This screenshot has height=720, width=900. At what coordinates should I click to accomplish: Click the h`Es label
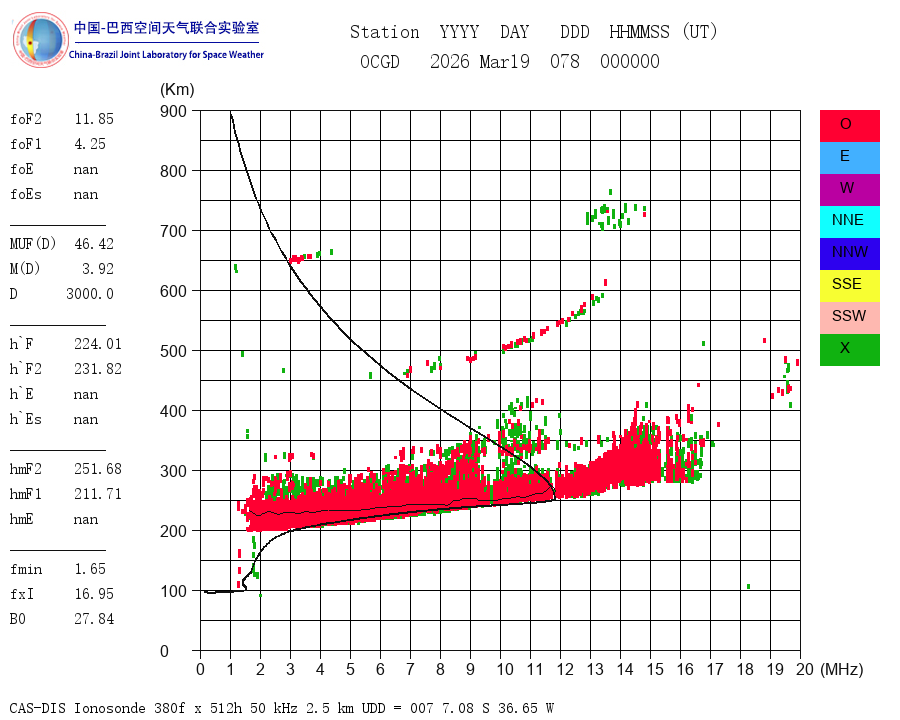click(26, 419)
